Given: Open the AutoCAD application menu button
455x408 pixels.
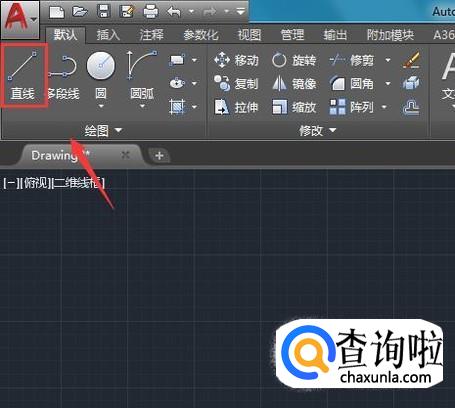Looking at the screenshot, I should point(19,19).
